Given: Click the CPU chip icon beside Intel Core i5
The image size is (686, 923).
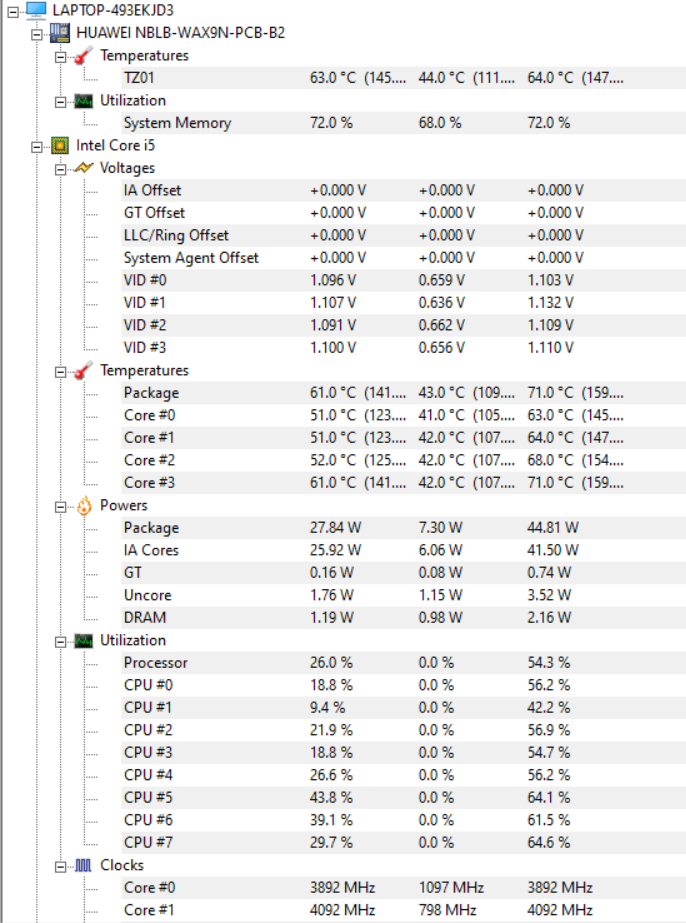Looking at the screenshot, I should (x=59, y=145).
